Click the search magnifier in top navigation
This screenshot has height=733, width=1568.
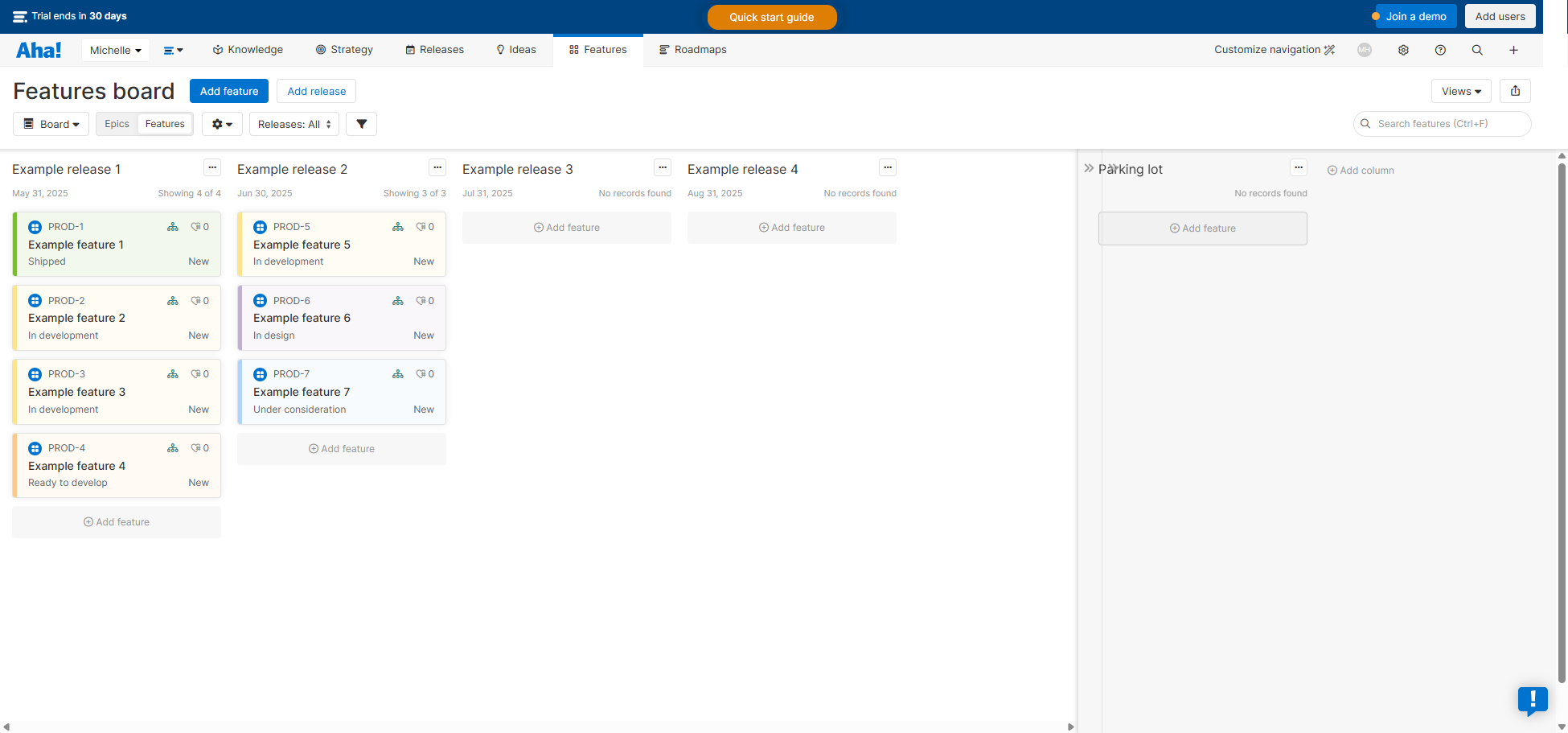tap(1477, 50)
